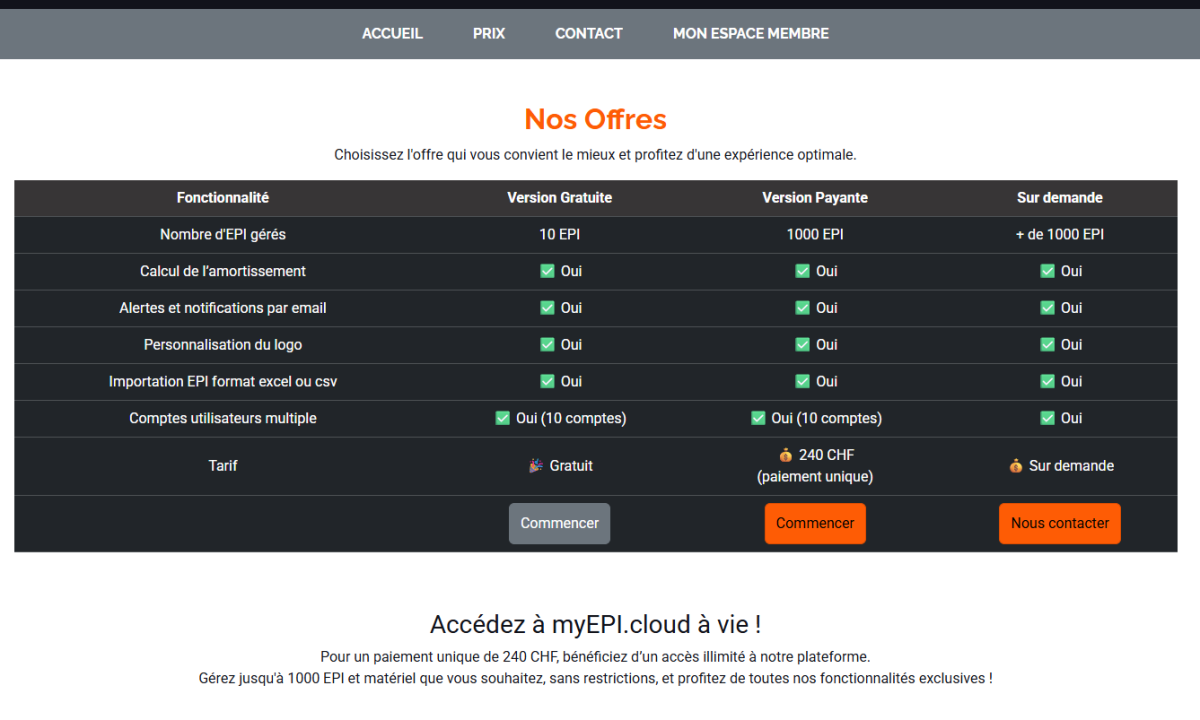
Task: Click the money bag icon above 240 CHF
Action: point(785,455)
